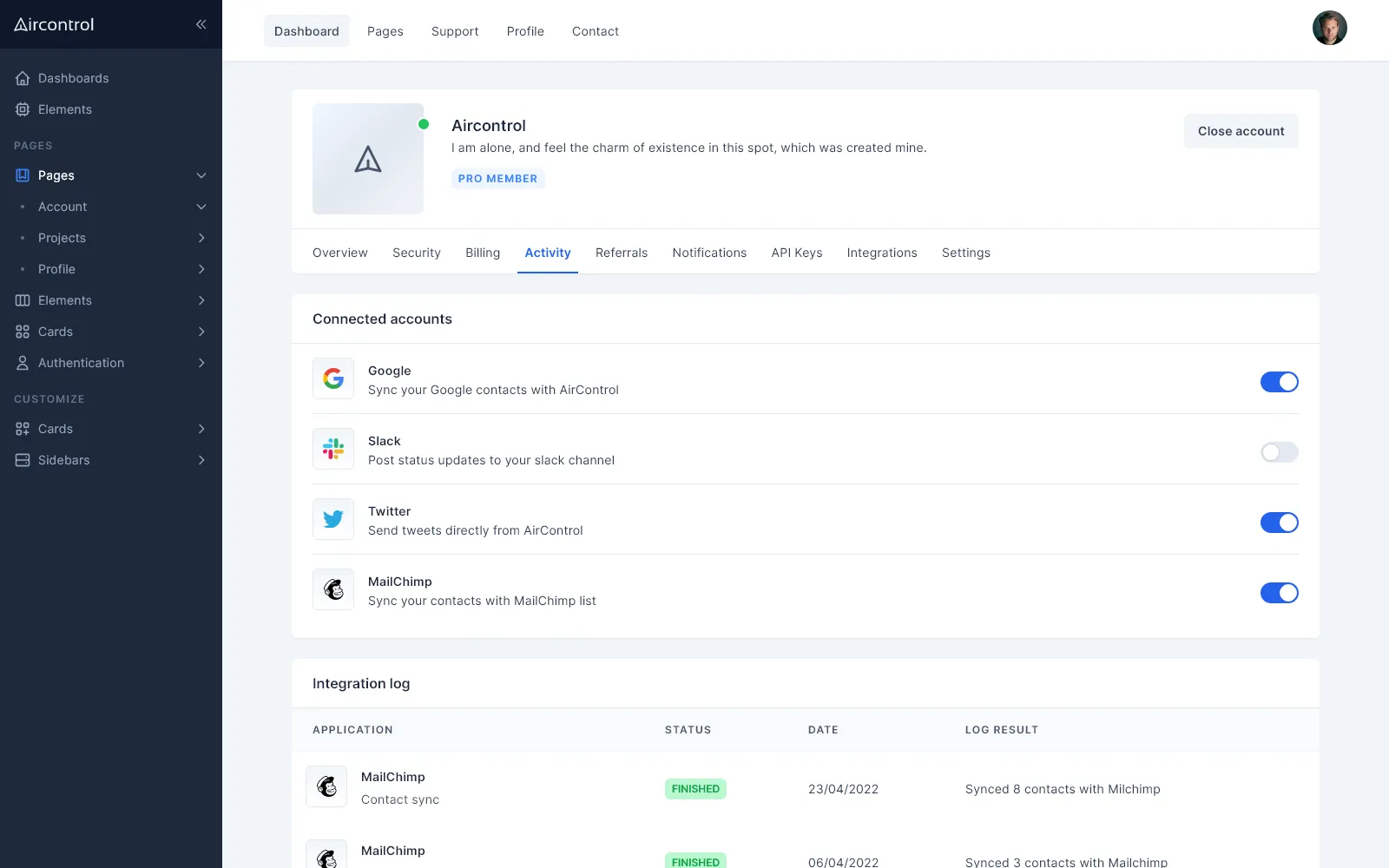Click the Close account button
Screen dimensions: 1389x868
tap(1241, 131)
